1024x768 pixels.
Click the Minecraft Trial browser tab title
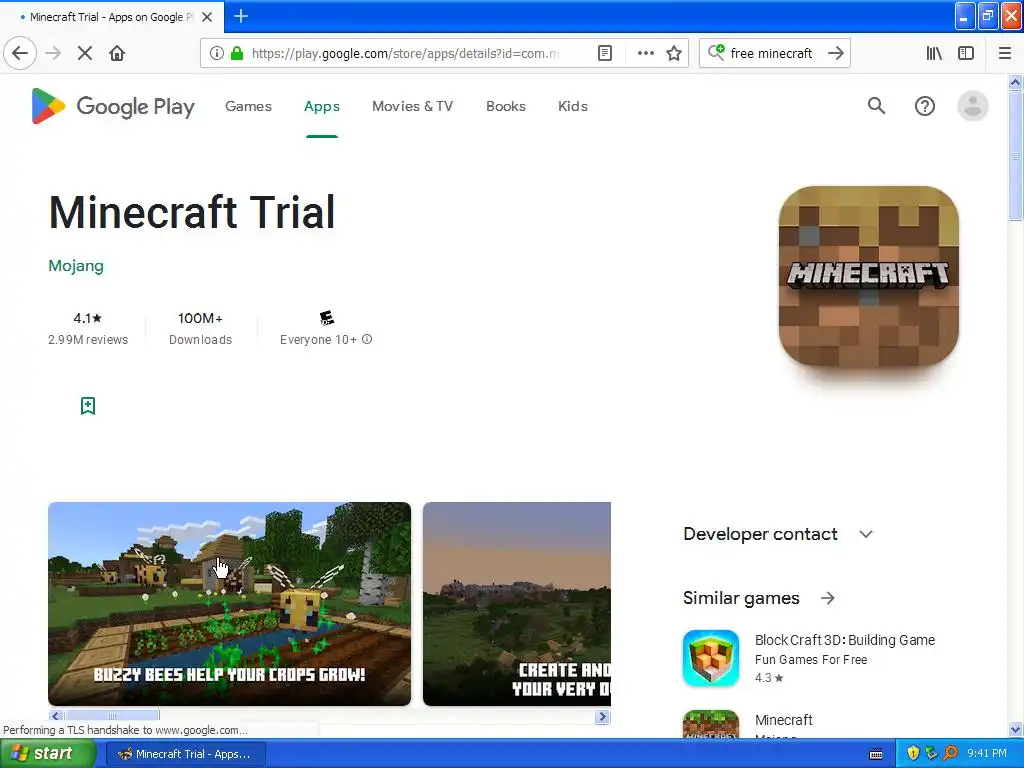(x=111, y=17)
